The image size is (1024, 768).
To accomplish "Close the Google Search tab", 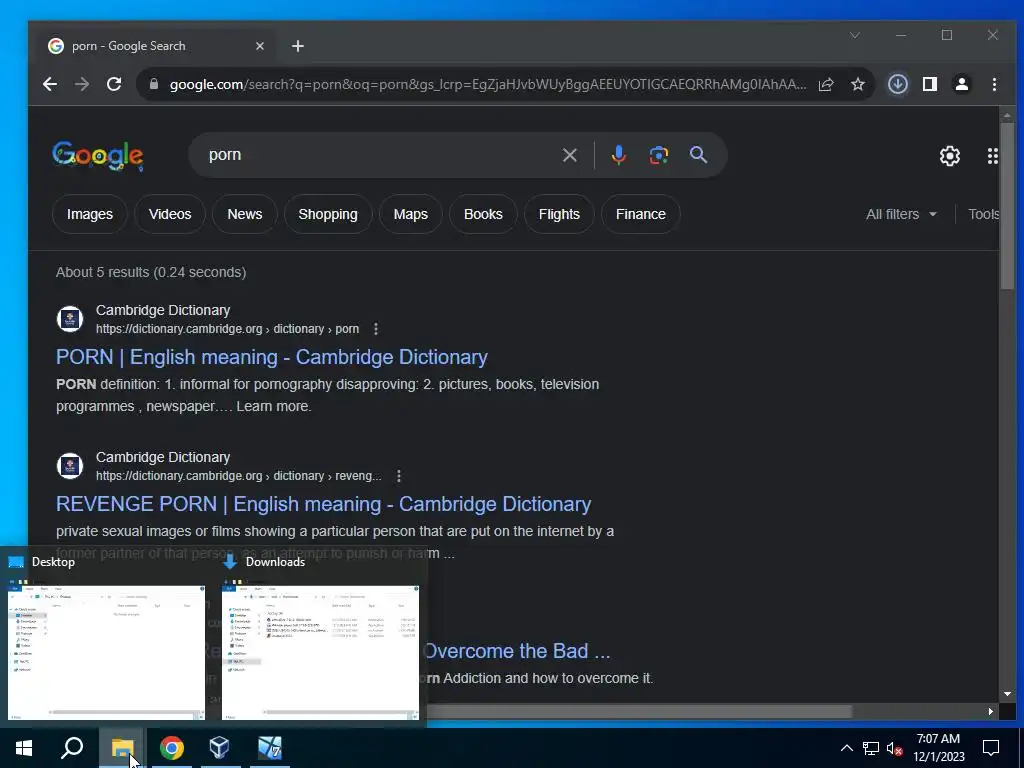I will tap(260, 46).
